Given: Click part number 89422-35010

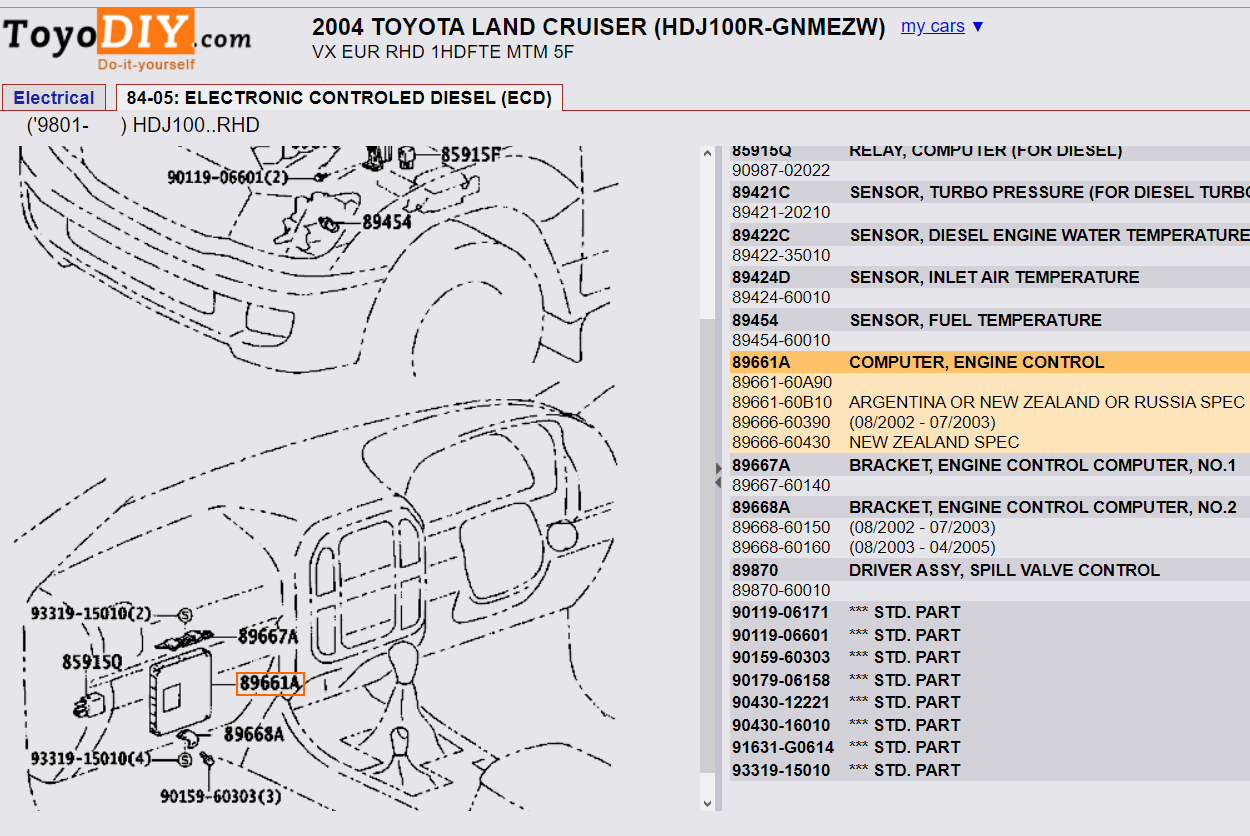Looking at the screenshot, I should [x=781, y=255].
